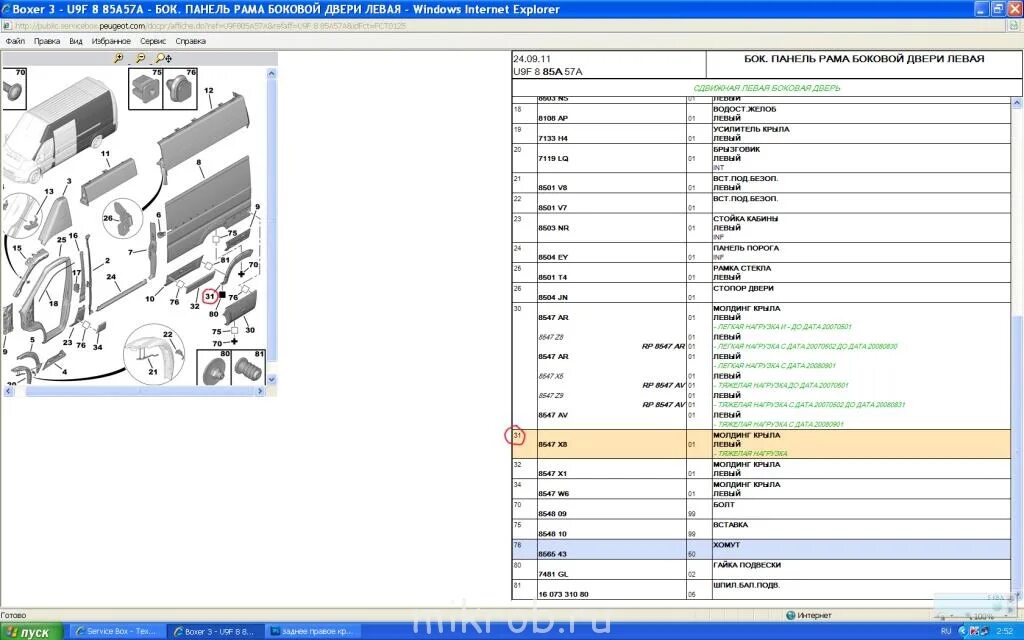Click part number 8501 T4

[x=552, y=278]
